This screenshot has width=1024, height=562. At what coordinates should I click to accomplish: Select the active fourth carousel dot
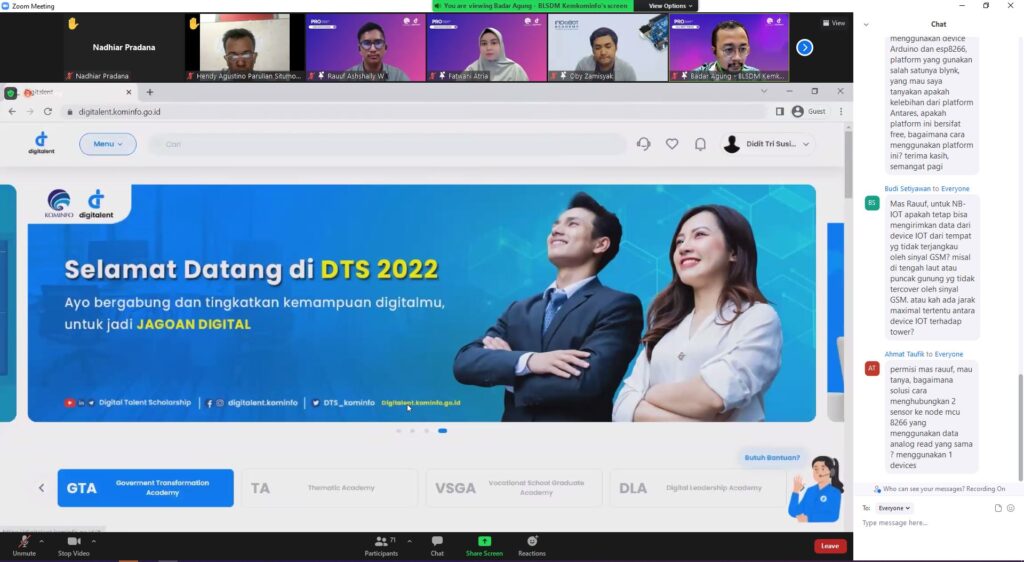[442, 431]
